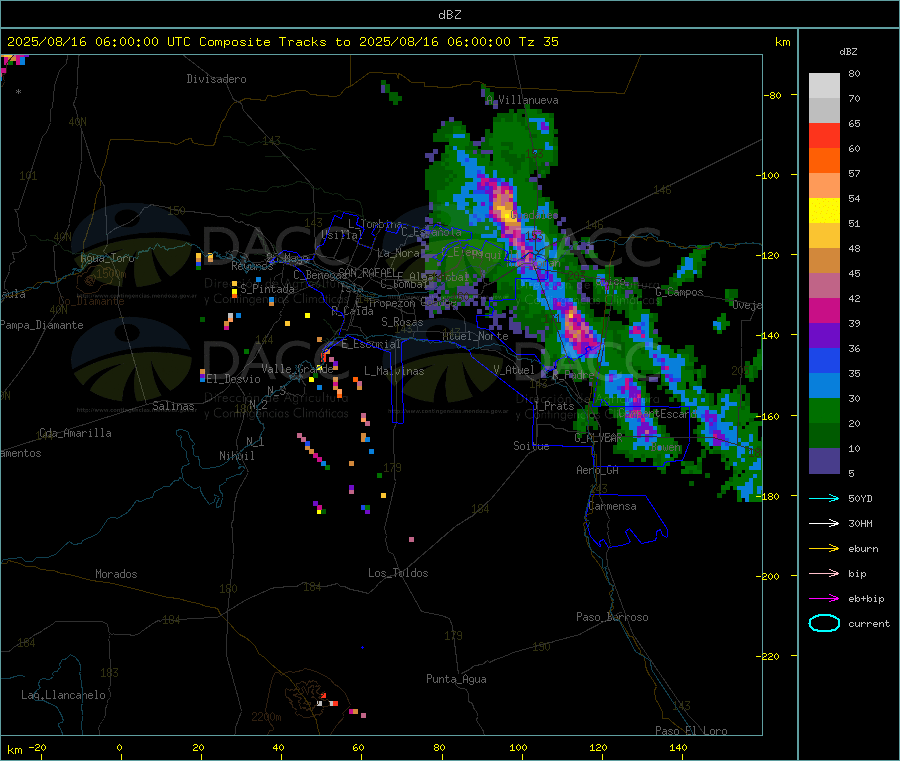Click the cyan current ellipse symbol
900x761 pixels.
point(824,623)
